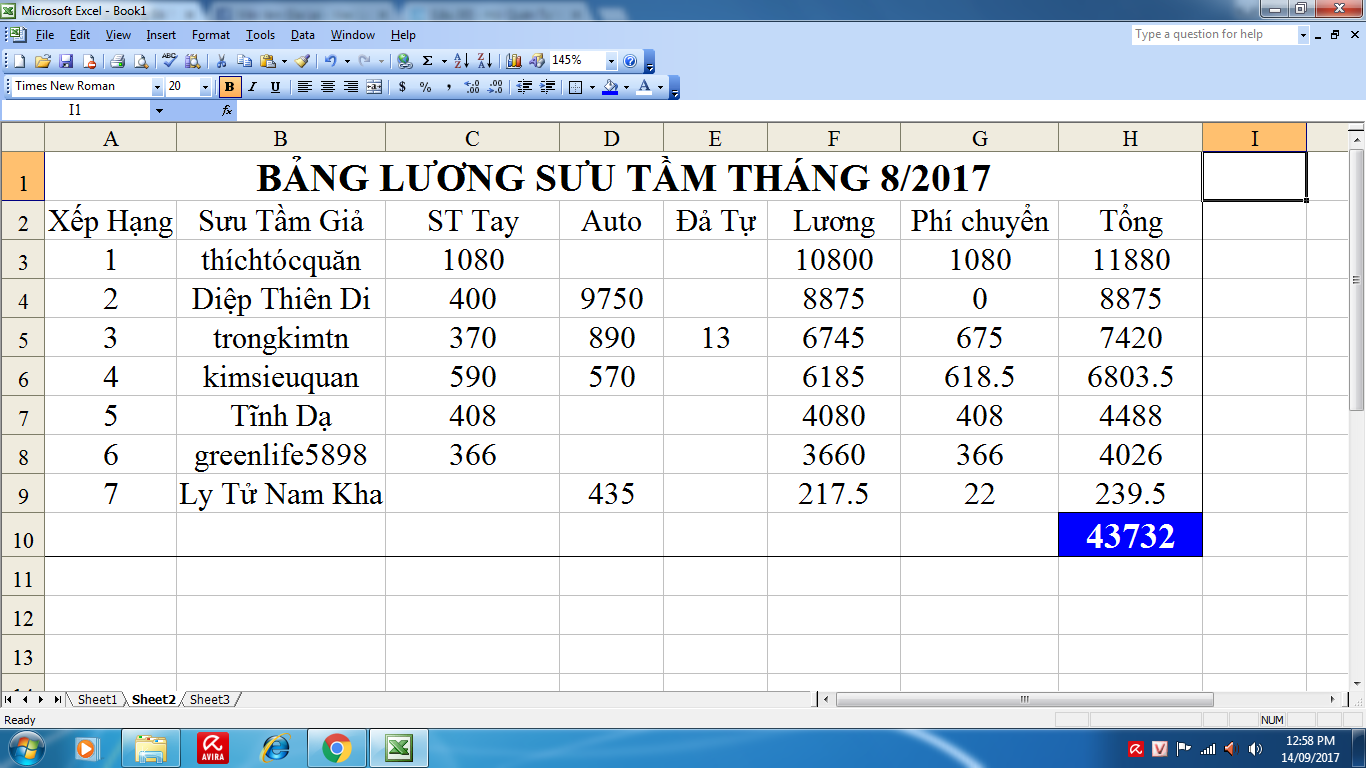Open the Print Preview tool
1366x768 pixels.
[141, 61]
